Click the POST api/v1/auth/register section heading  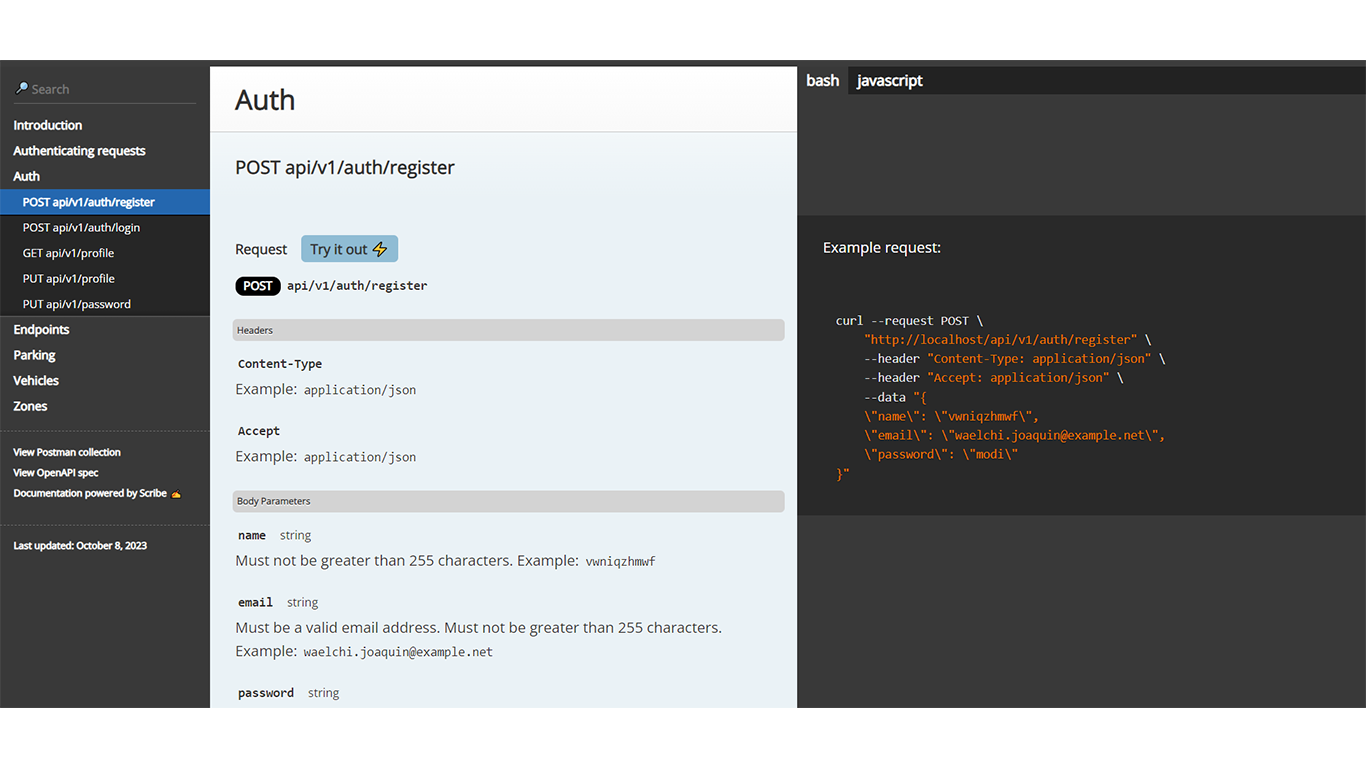[x=345, y=167]
